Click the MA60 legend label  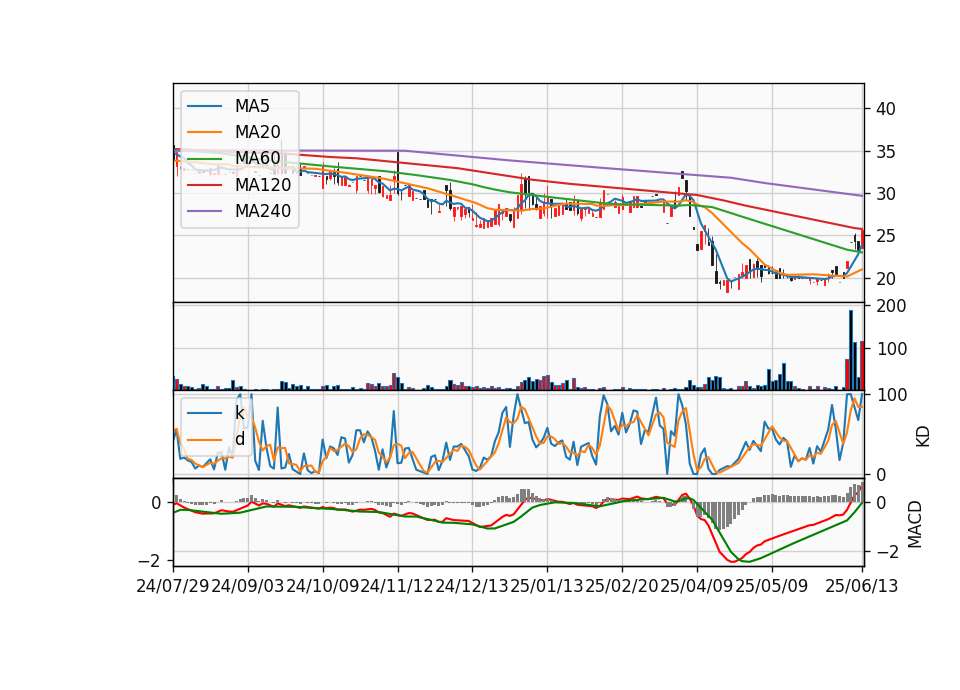point(257,159)
